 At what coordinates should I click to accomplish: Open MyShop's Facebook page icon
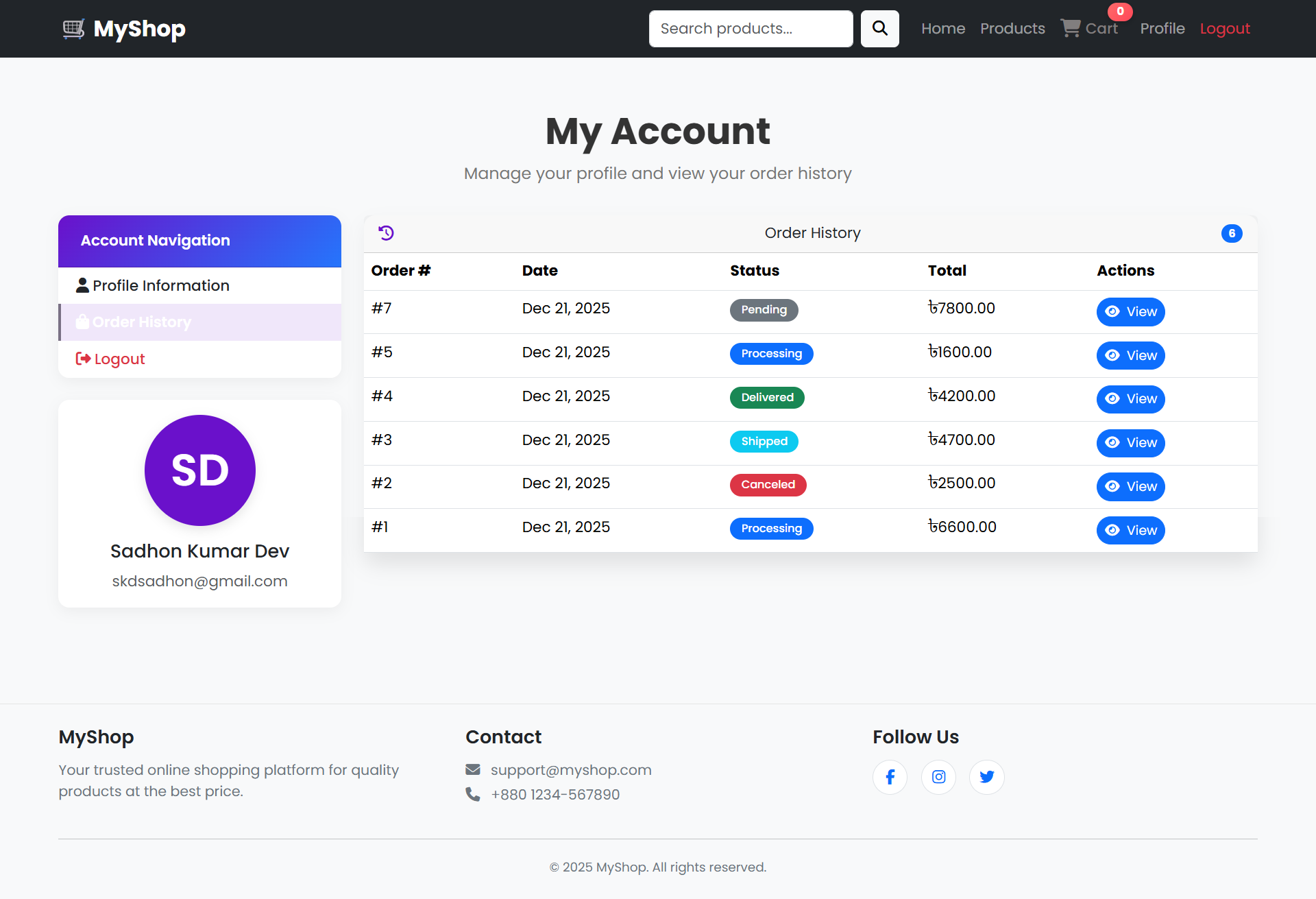890,777
